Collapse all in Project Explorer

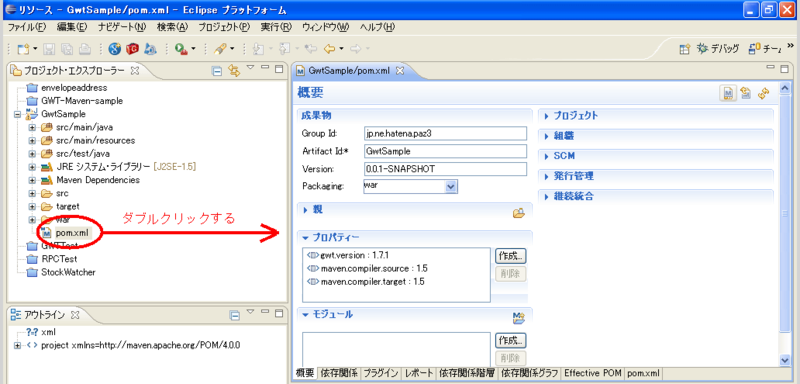217,71
